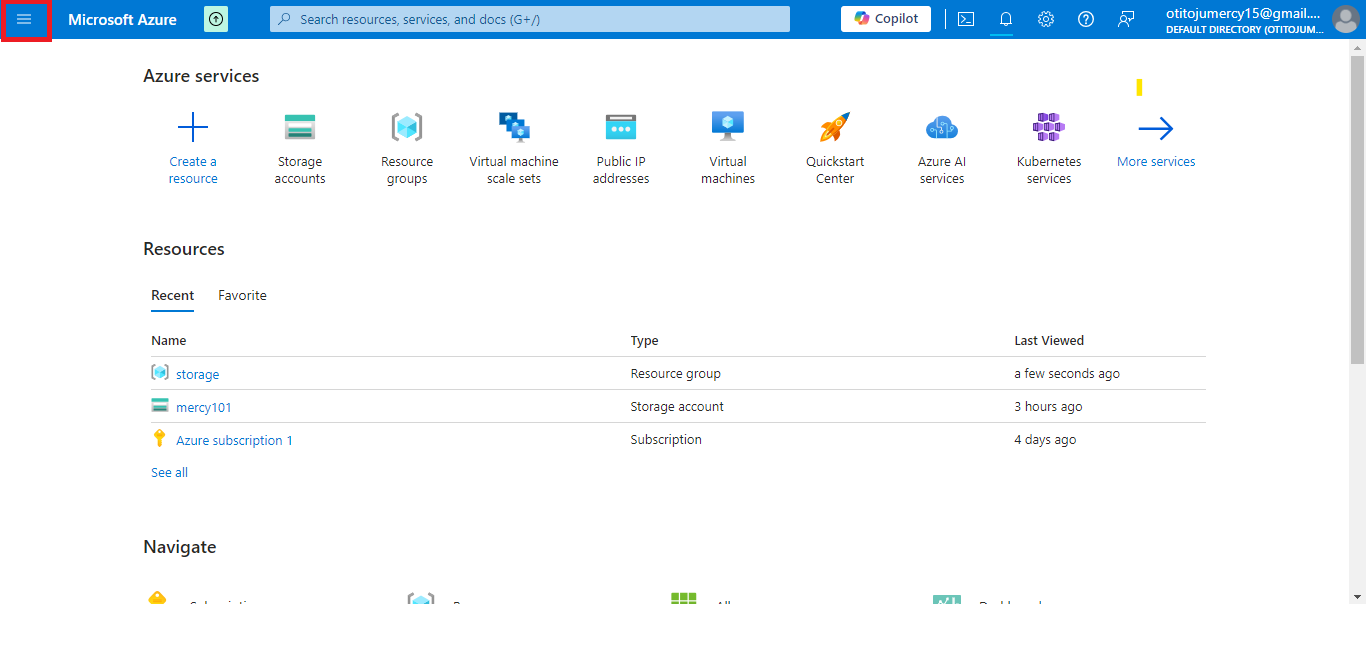Open the portal hamburger menu
This screenshot has height=668, width=1366.
click(24, 19)
